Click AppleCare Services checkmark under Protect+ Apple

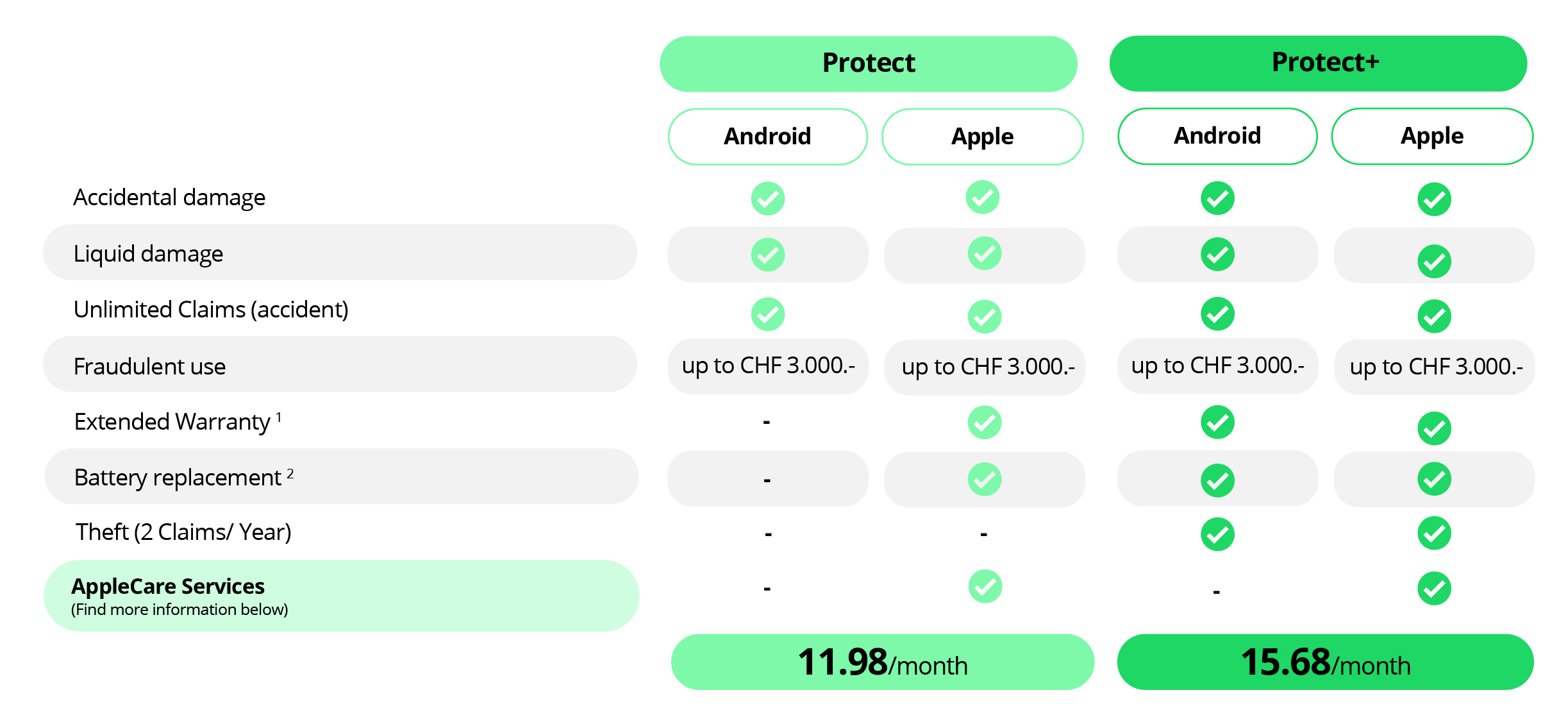point(1434,589)
